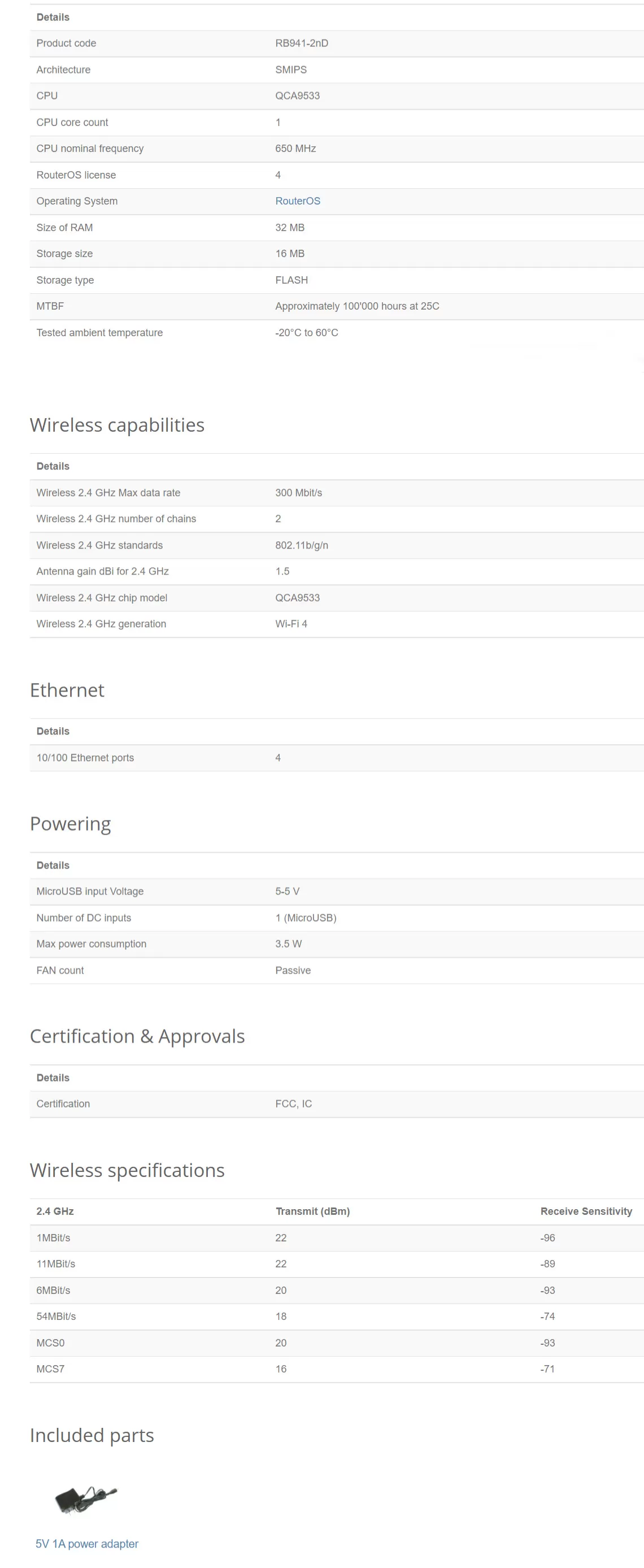644x1568 pixels.
Task: Select the '-96' sensitivity for 1MBit/s
Action: [548, 1237]
